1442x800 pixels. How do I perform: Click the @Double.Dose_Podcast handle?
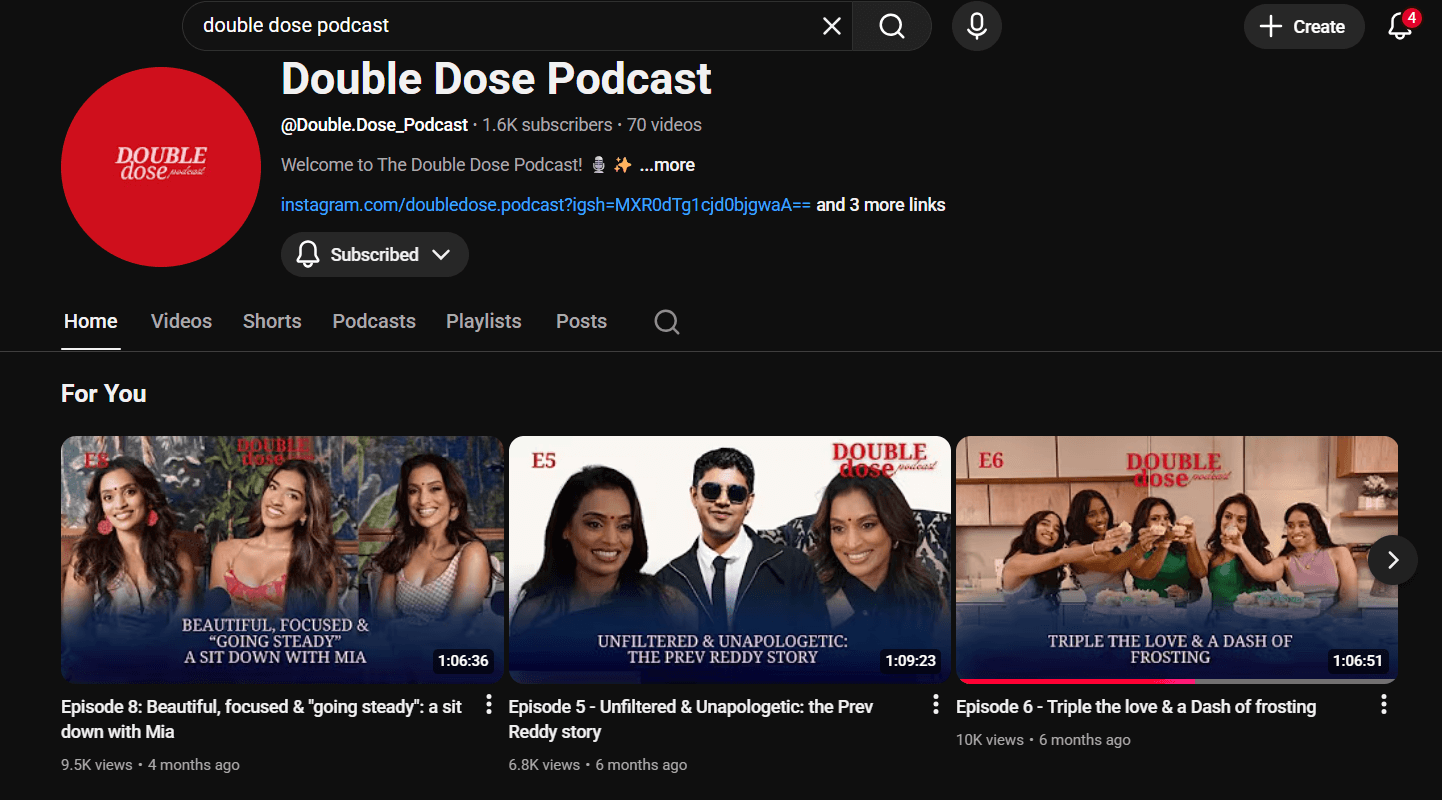(375, 125)
